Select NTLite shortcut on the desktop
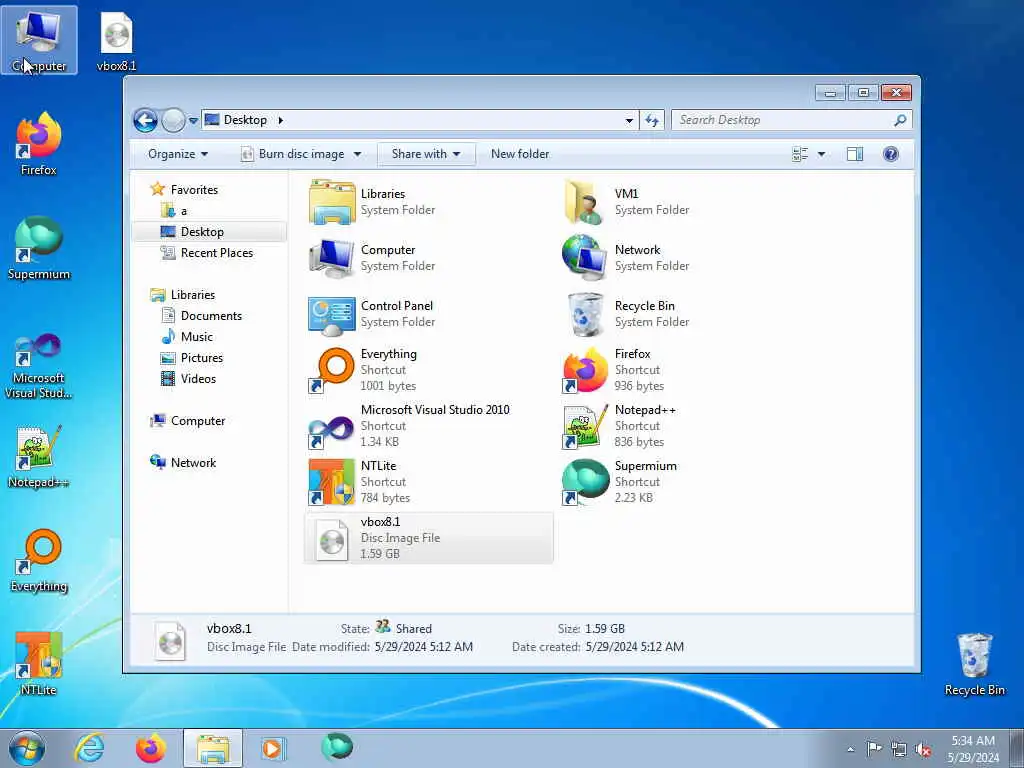Viewport: 1024px width, 768px height. (x=39, y=664)
